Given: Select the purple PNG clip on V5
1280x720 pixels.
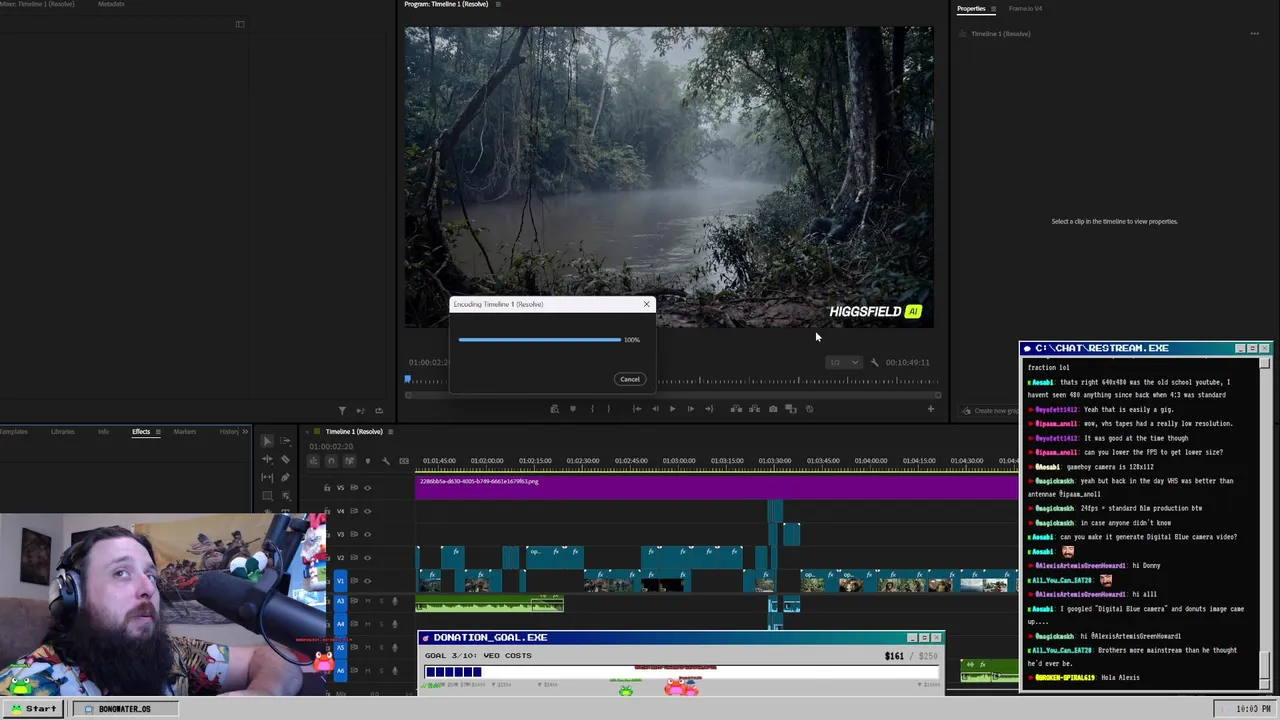Looking at the screenshot, I should pyautogui.click(x=716, y=488).
